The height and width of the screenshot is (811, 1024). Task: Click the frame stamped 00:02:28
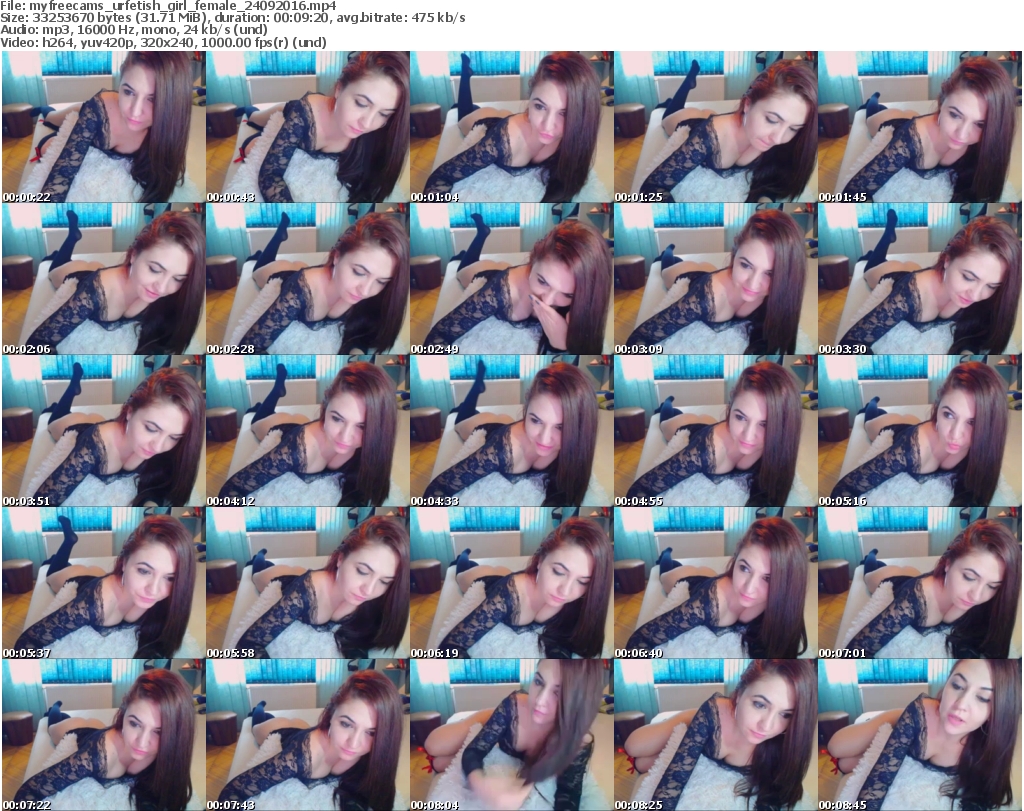[x=308, y=279]
